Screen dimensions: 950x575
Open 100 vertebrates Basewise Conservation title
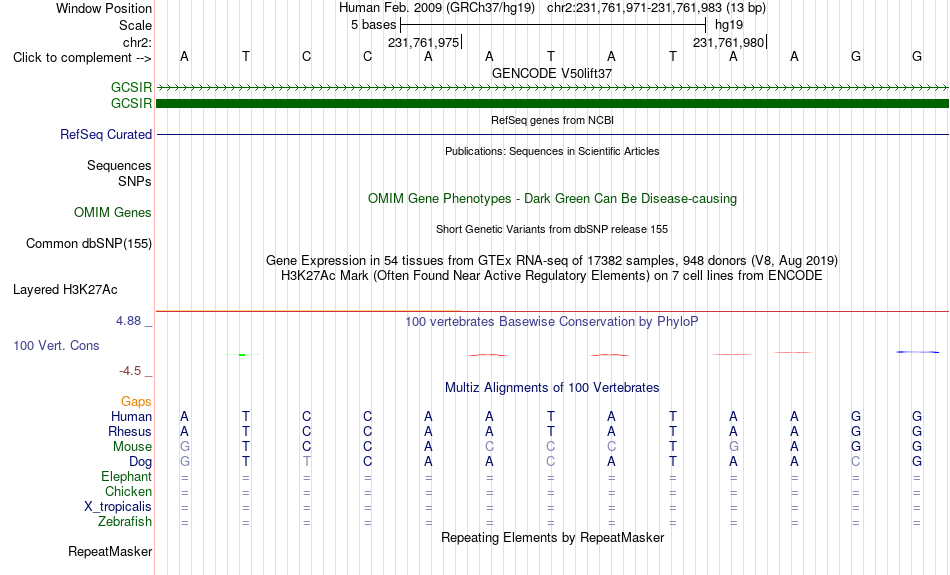coord(552,321)
